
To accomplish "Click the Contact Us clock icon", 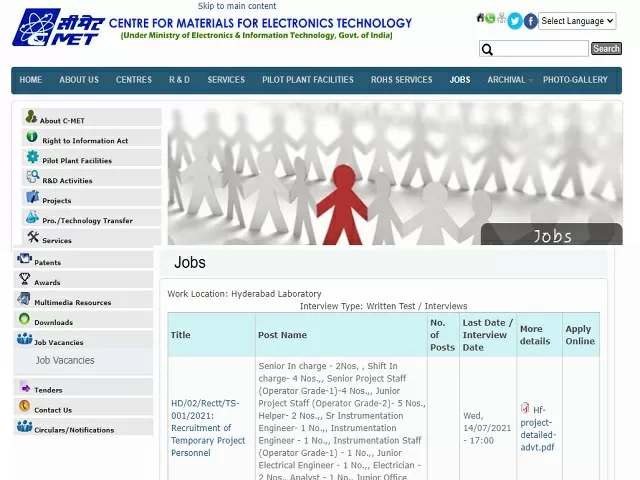I will click(24, 406).
